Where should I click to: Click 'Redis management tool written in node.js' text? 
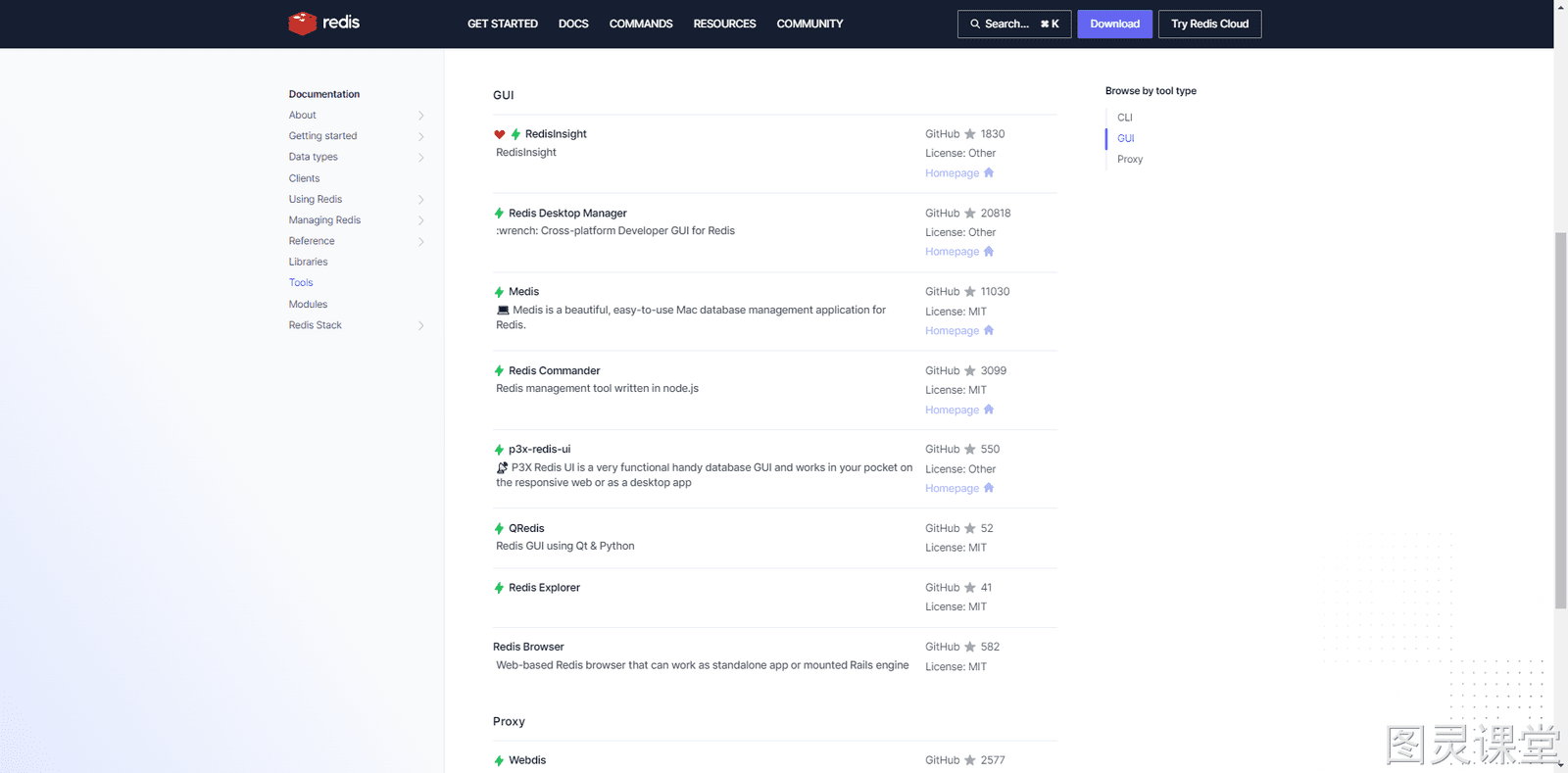(597, 388)
